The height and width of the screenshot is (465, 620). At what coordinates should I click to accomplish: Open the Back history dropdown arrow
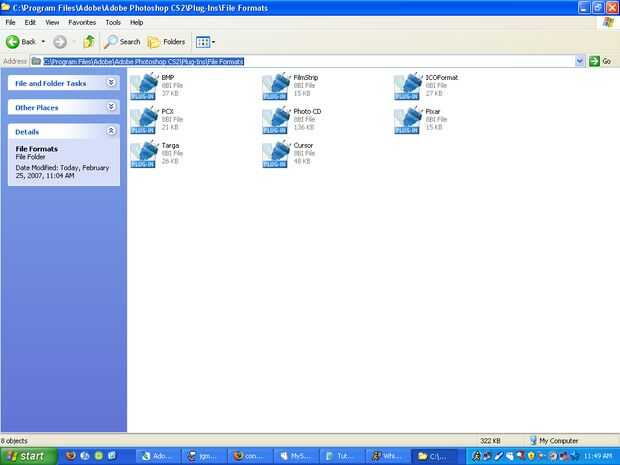click(43, 42)
